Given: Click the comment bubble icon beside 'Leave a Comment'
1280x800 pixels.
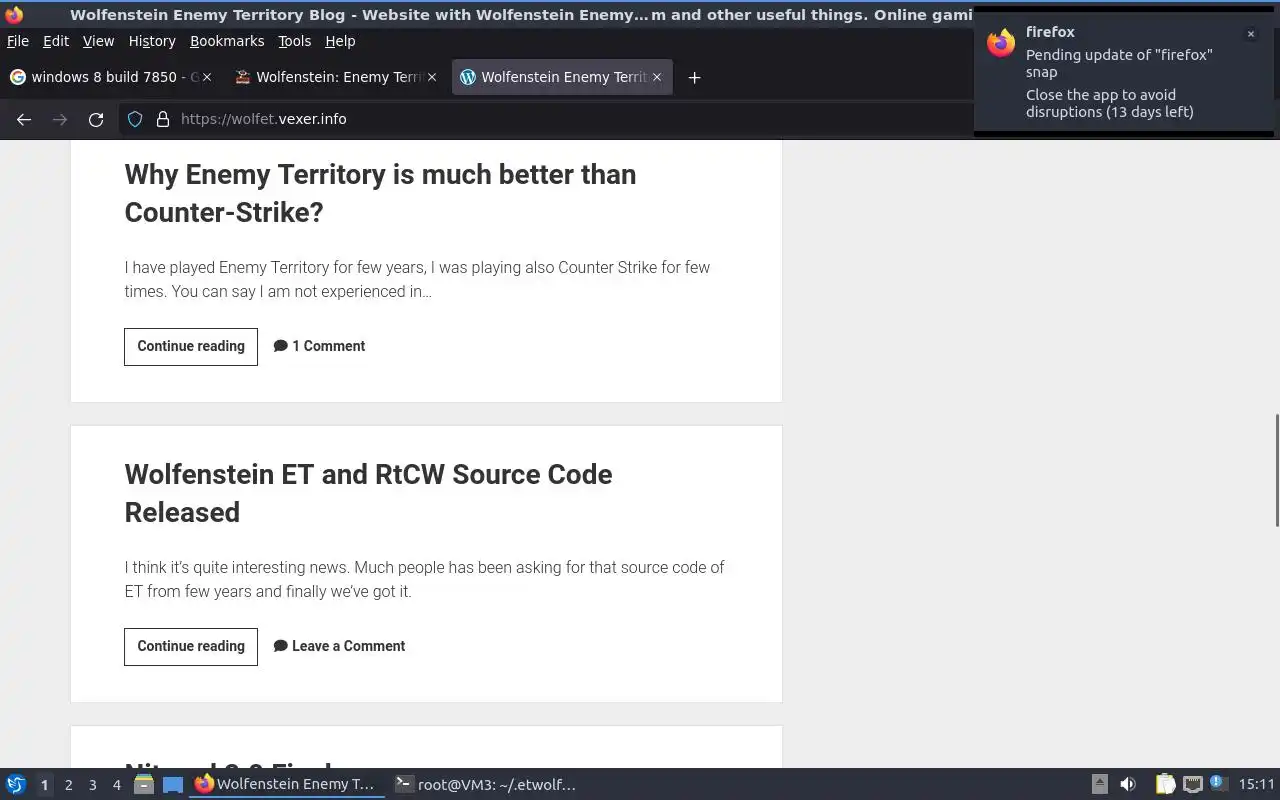Looking at the screenshot, I should [x=281, y=646].
